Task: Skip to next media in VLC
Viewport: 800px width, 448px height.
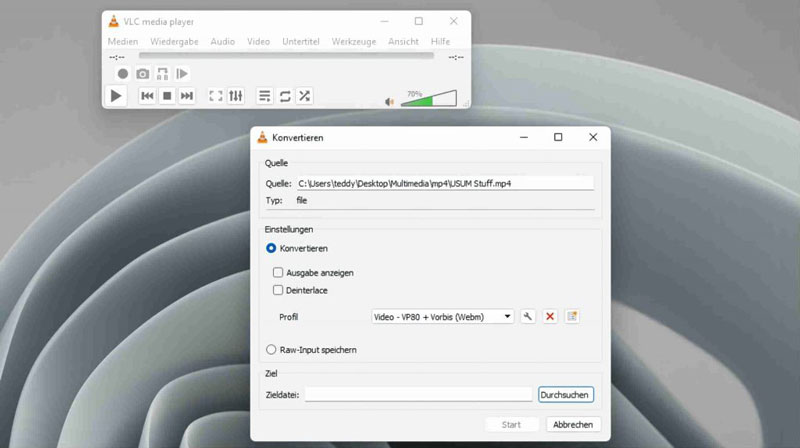Action: (187, 96)
